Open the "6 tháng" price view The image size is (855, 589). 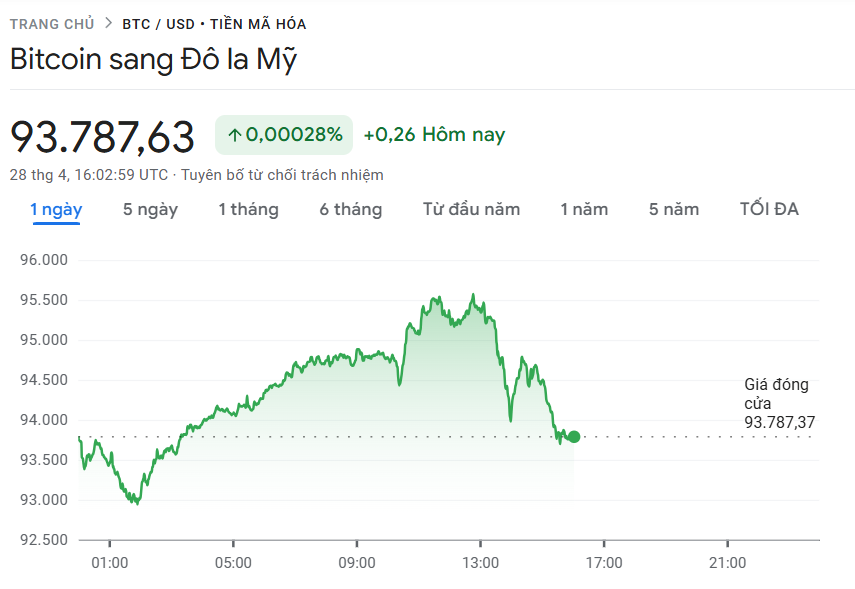pos(351,209)
